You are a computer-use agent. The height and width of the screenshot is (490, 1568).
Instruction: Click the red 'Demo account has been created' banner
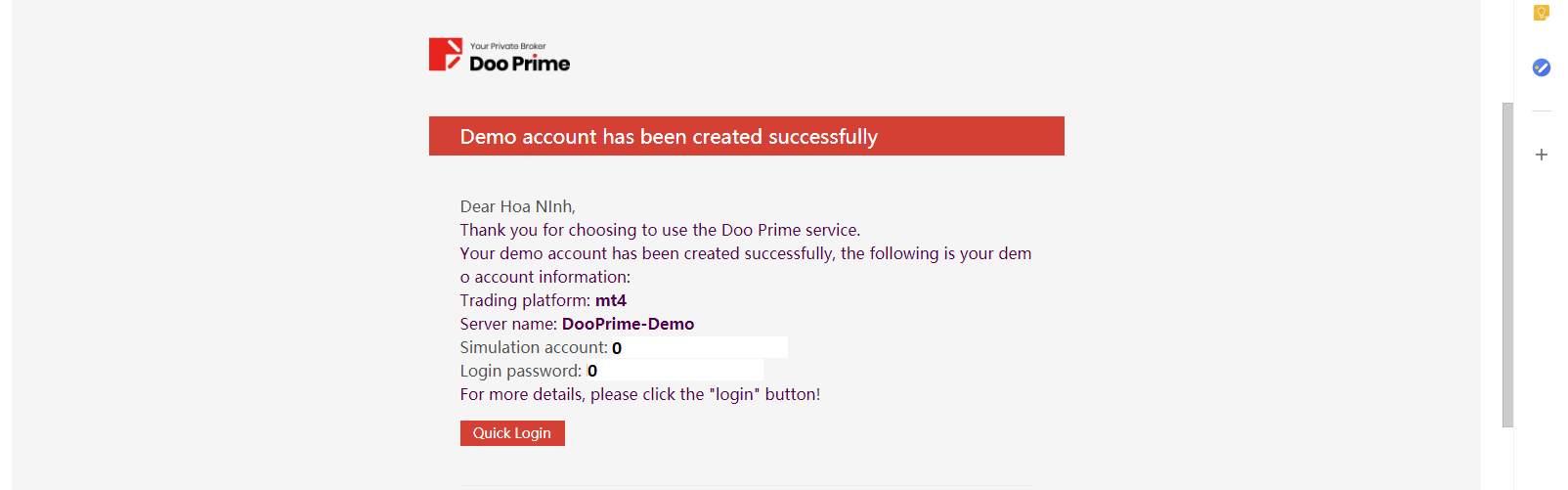(x=747, y=136)
